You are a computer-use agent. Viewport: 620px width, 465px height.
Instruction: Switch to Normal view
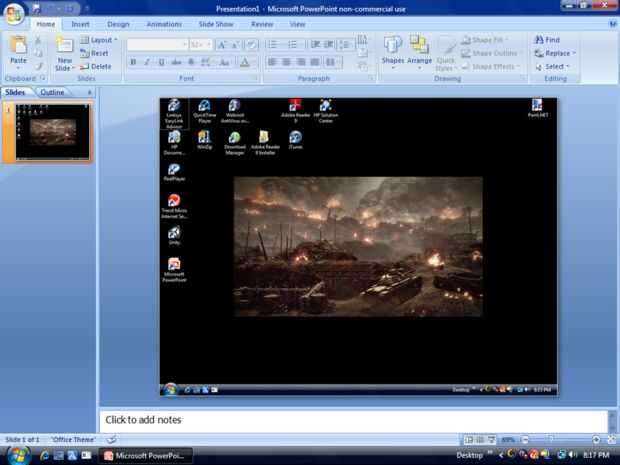click(469, 439)
